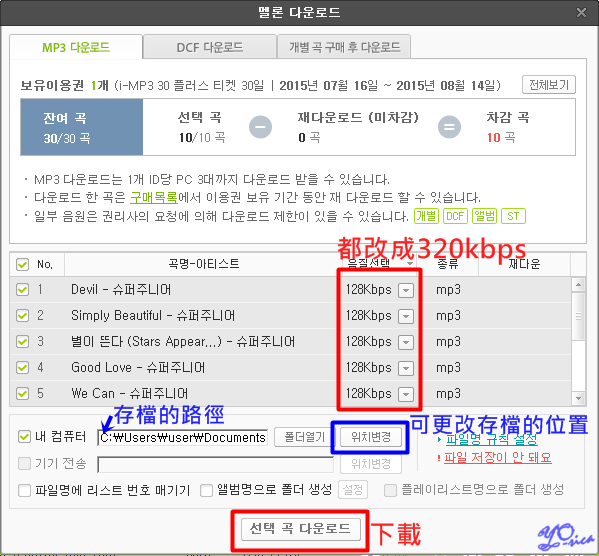599x556 pixels.
Task: Select the Good Love - 슈퍼주니어 row text
Action: pos(138,367)
